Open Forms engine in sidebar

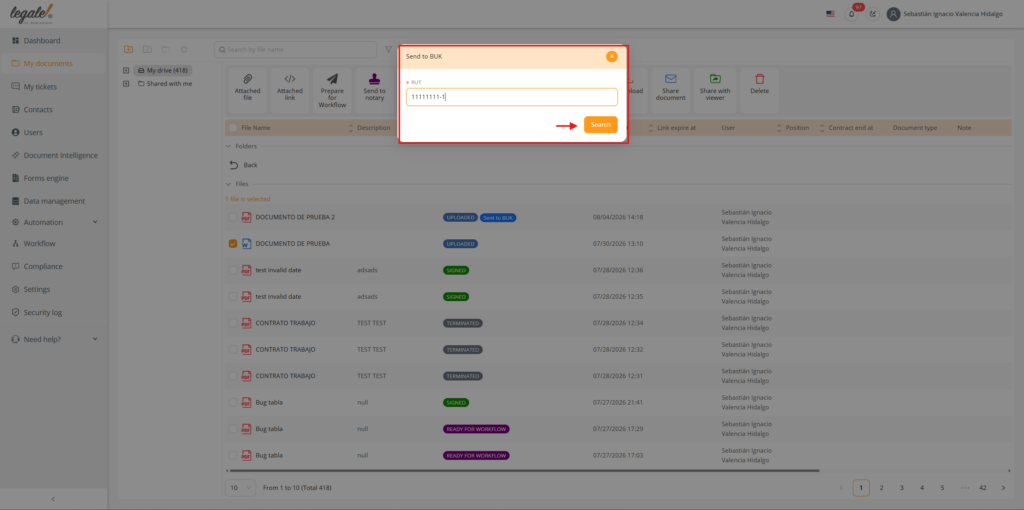point(46,178)
